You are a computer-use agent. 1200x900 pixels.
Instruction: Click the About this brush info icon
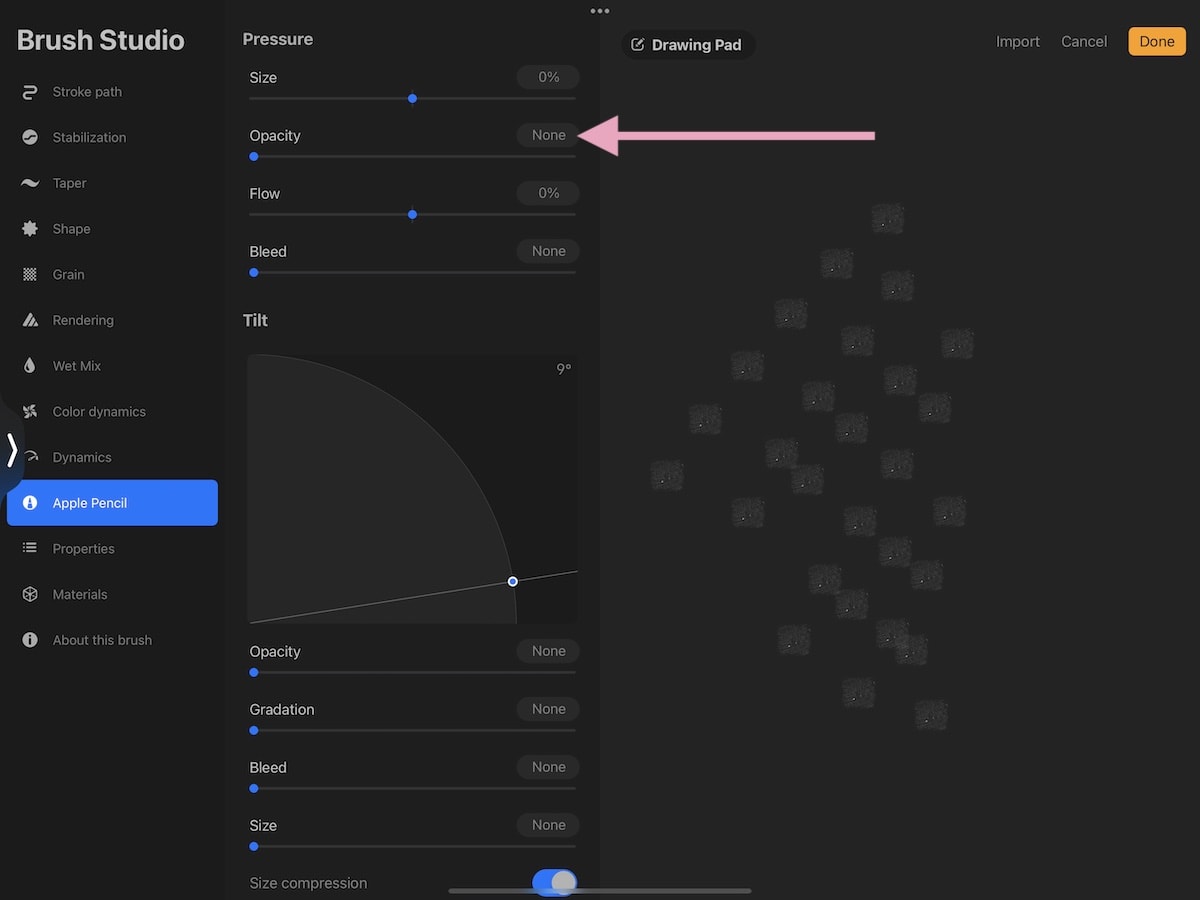pyautogui.click(x=30, y=640)
